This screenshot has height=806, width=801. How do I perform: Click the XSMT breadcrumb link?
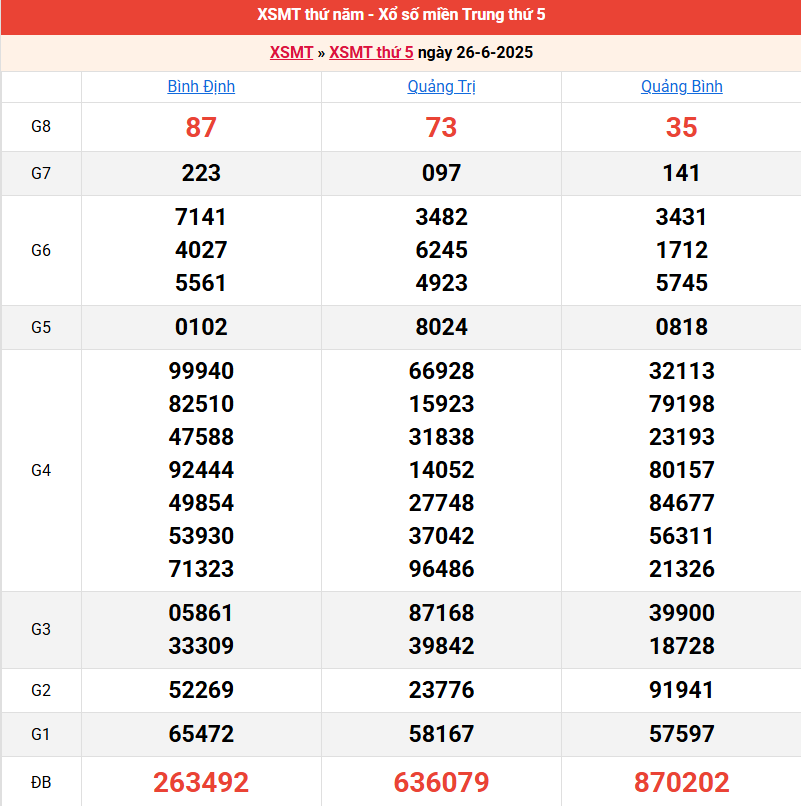[291, 53]
